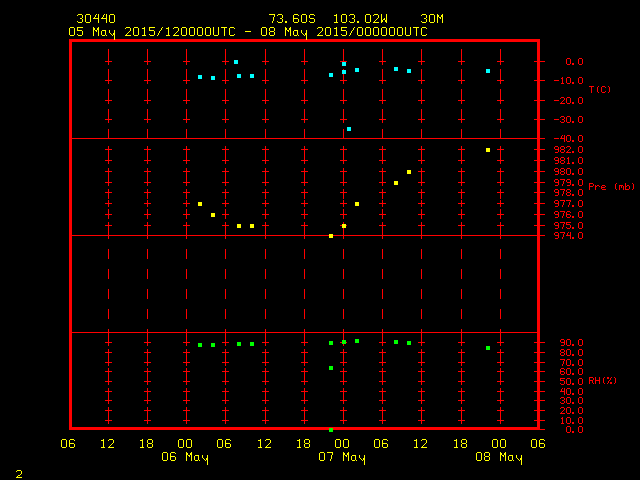Click the page number 2 in corner
Viewport: 640px width, 480px height.
(x=18, y=472)
